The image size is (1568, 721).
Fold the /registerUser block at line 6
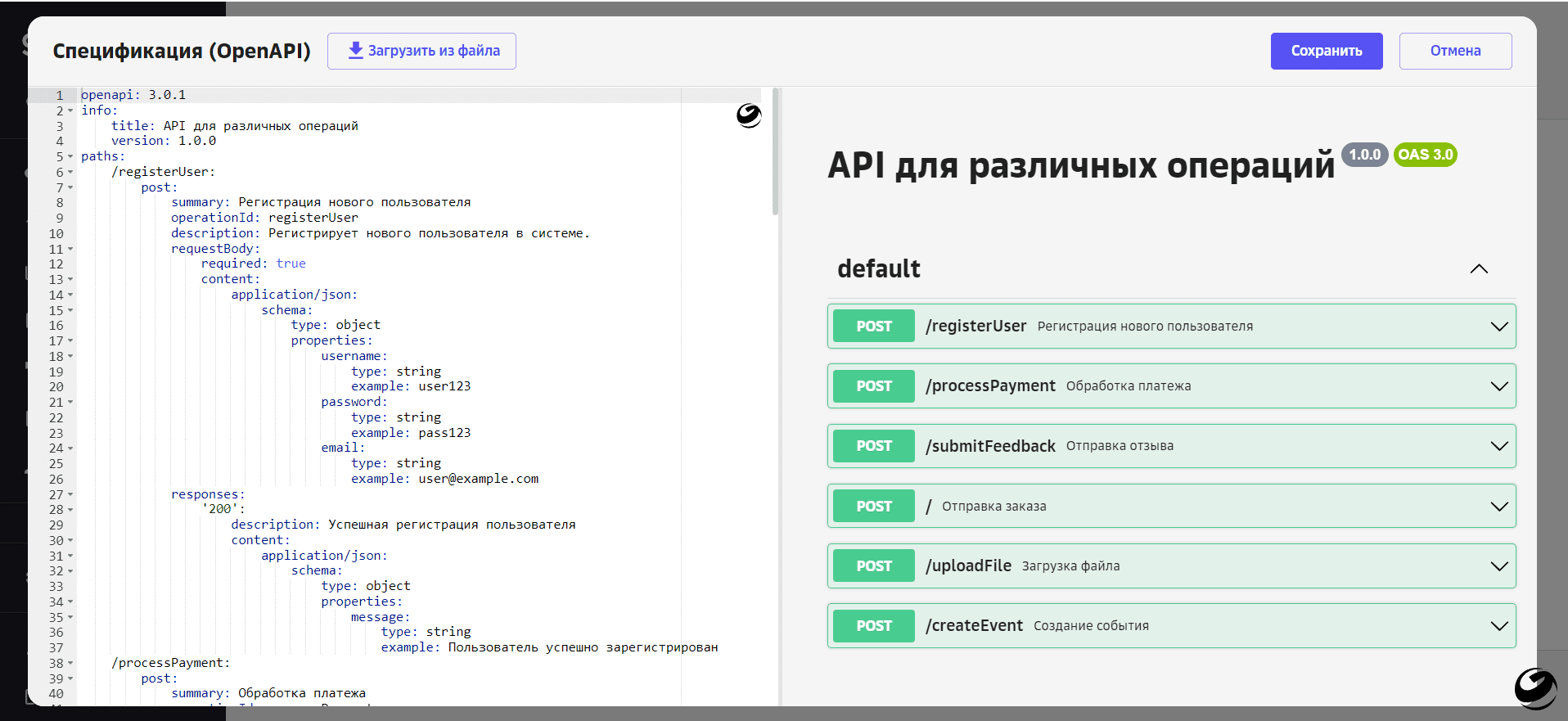pyautogui.click(x=70, y=172)
